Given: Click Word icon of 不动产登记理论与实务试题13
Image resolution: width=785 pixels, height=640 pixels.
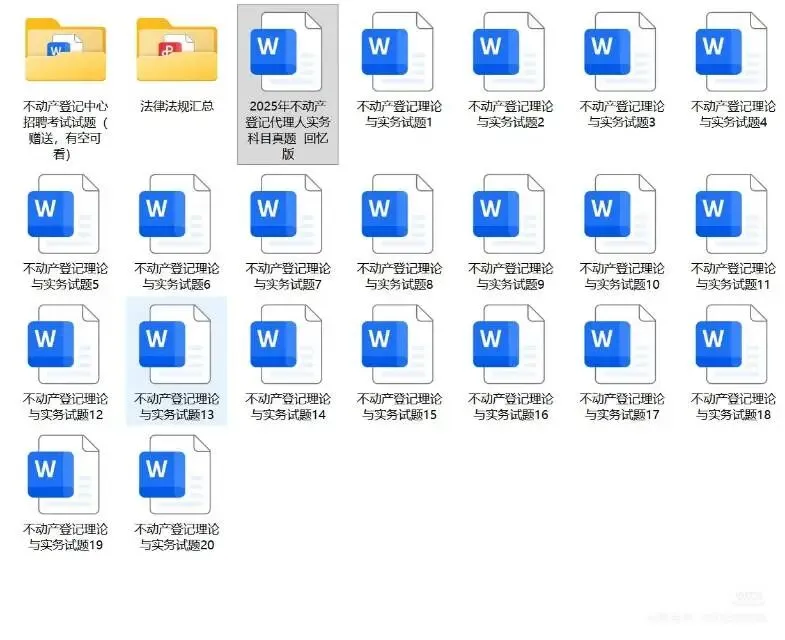Looking at the screenshot, I should coord(175,344).
